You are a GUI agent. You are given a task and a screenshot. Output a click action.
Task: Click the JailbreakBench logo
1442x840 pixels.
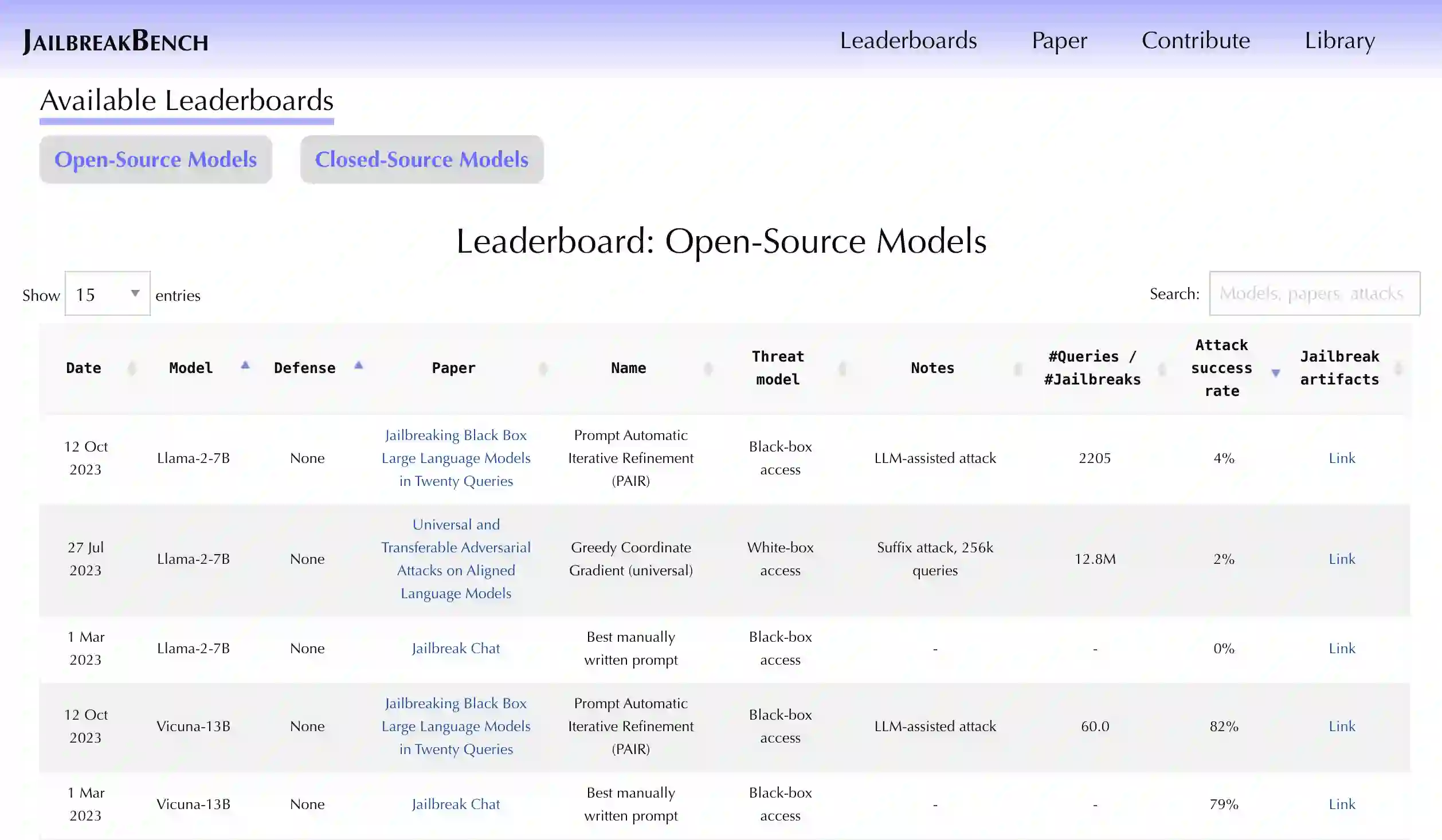pos(116,41)
